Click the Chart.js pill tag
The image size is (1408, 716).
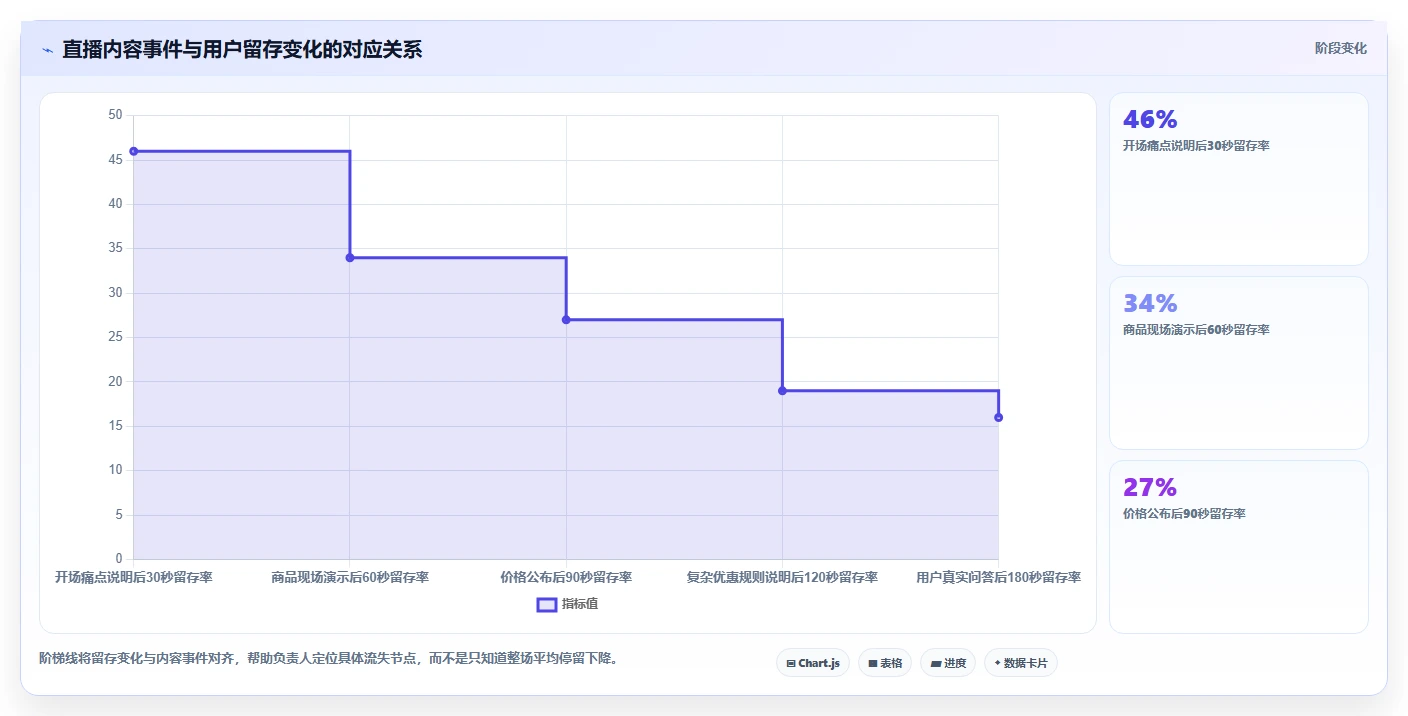812,663
